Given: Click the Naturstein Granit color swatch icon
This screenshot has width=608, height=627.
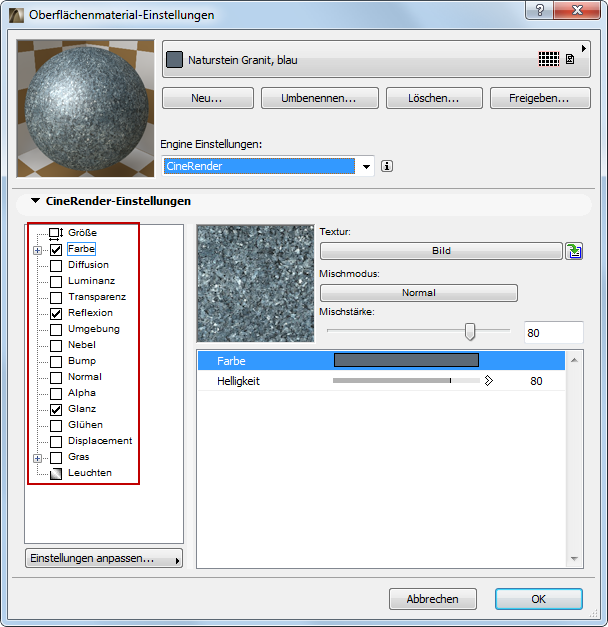Looking at the screenshot, I should [174, 60].
